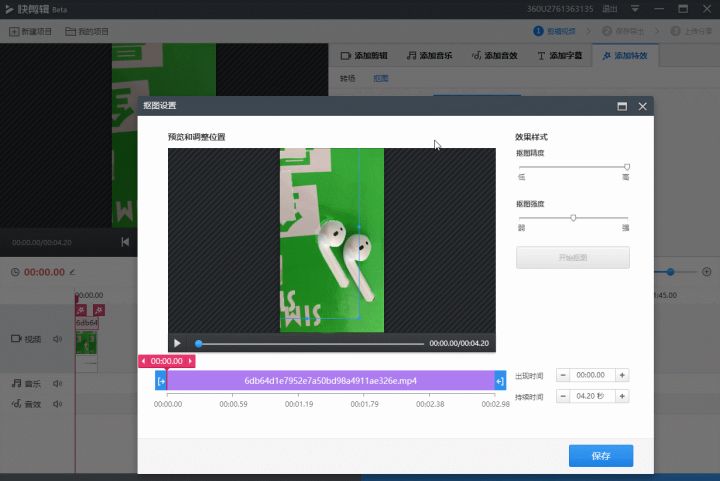This screenshot has height=481, width=720.
Task: Open the title bar dropdown menu arrow
Action: tap(635, 9)
